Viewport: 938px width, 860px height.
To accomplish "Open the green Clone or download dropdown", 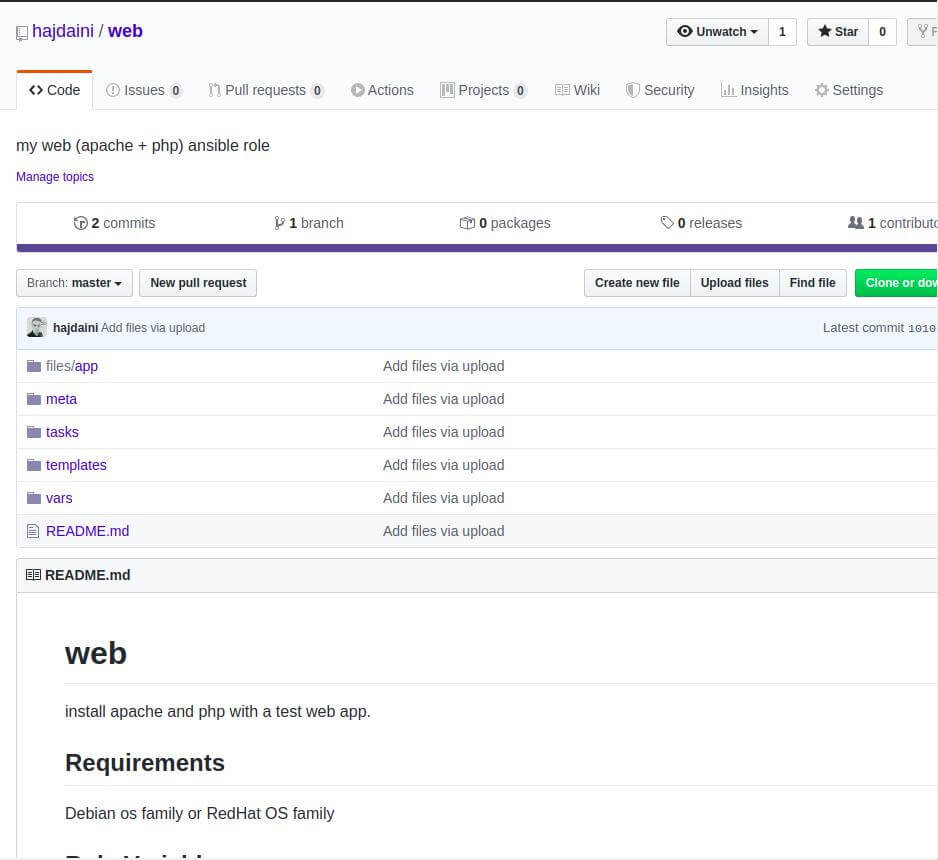I will 898,283.
